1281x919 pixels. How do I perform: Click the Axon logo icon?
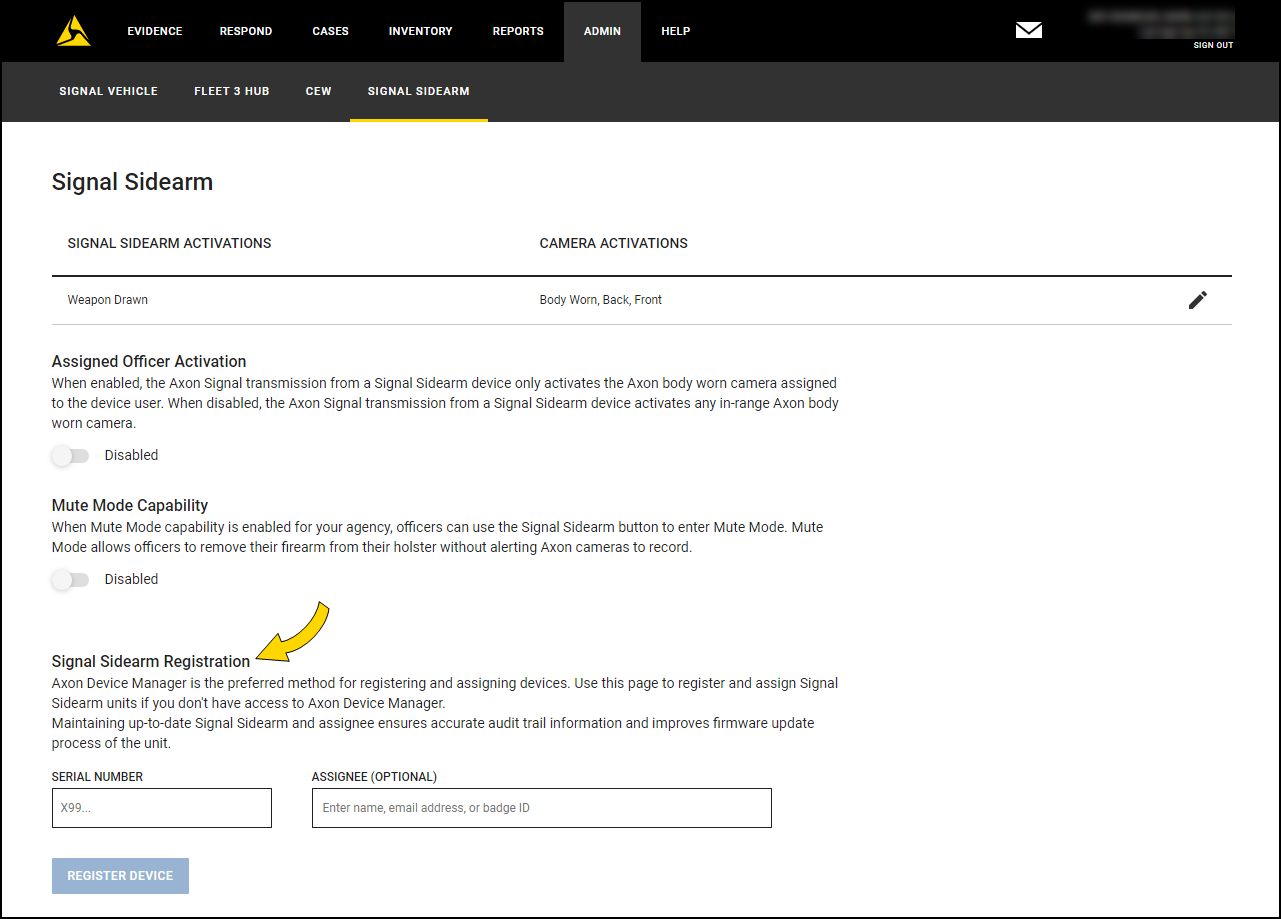tap(73, 31)
